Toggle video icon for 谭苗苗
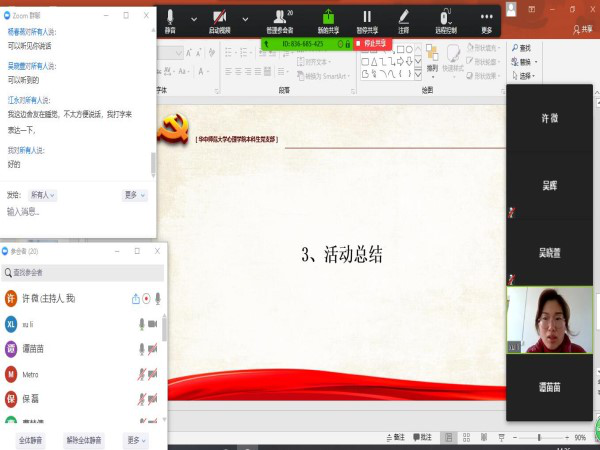The image size is (600, 450). coord(154,349)
